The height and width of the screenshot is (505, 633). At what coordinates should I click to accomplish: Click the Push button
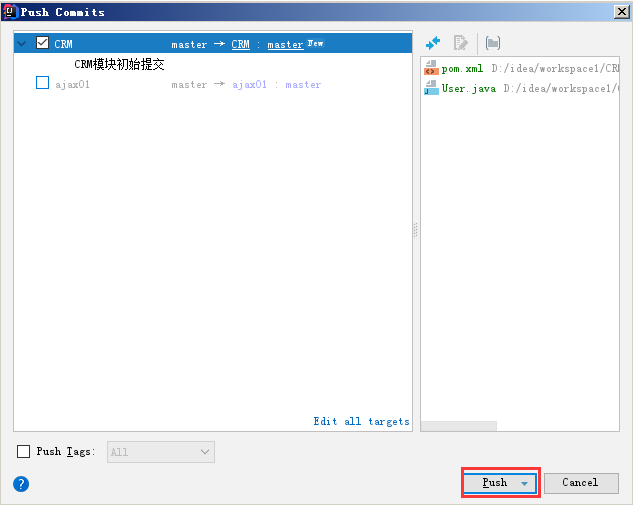(494, 483)
